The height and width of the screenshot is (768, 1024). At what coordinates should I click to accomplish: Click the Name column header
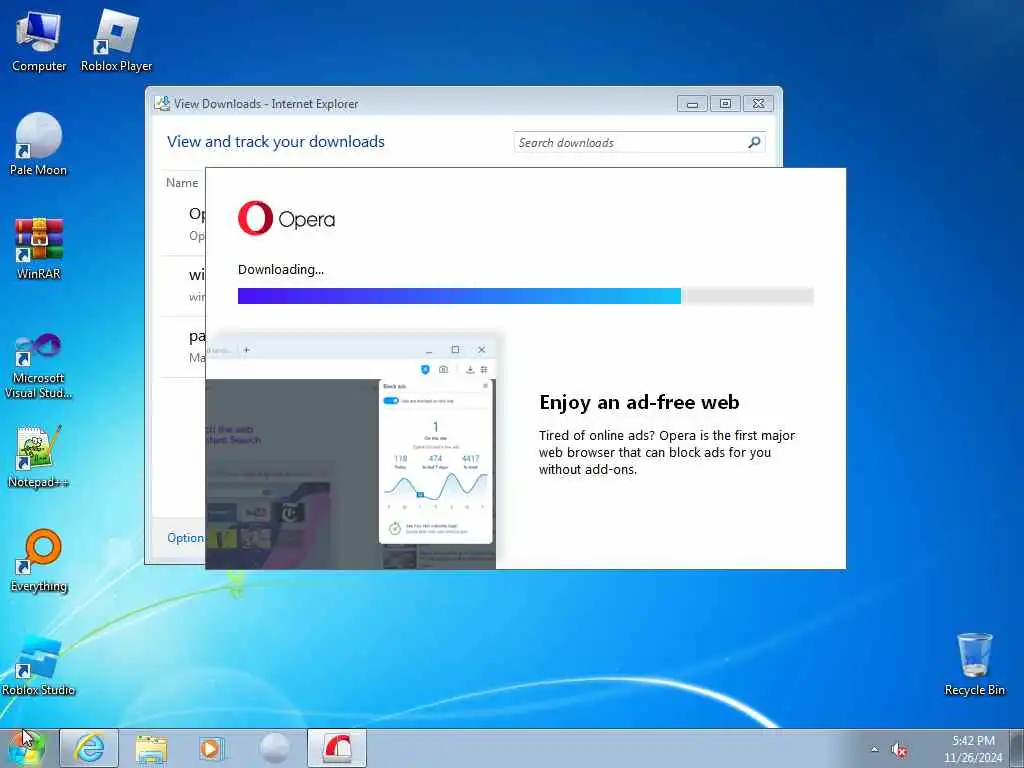[x=182, y=183]
